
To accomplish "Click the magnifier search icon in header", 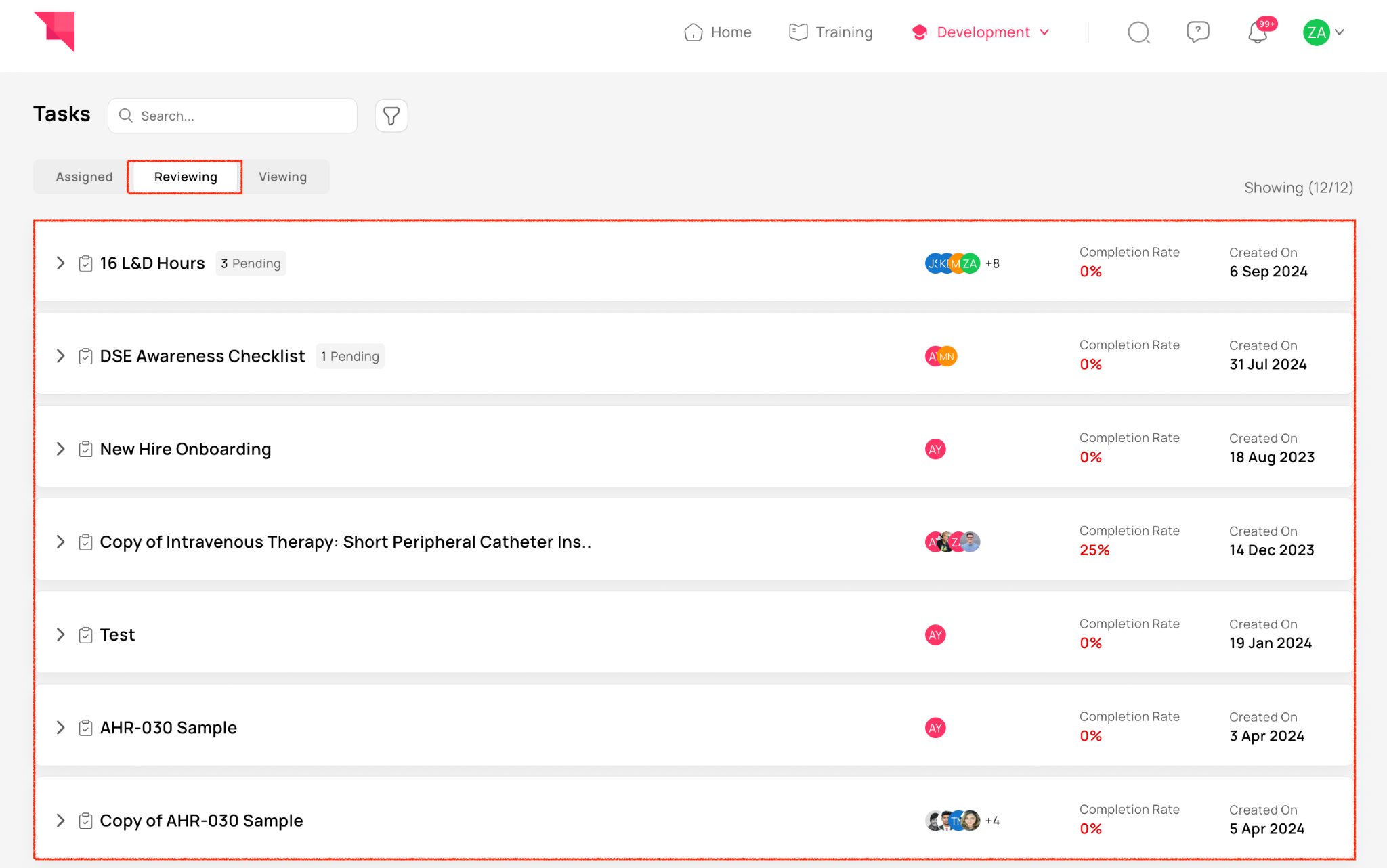I will tap(1138, 32).
